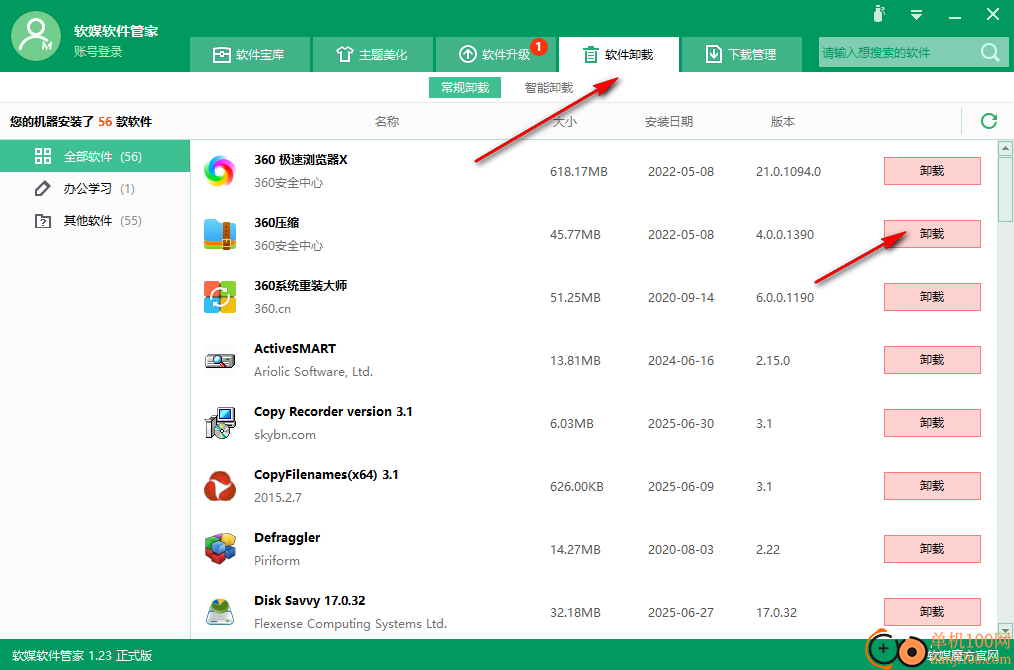Uninstall CopyFilenames(x64) with 卸载 button
Screen dimensions: 1014x670
(x=932, y=486)
